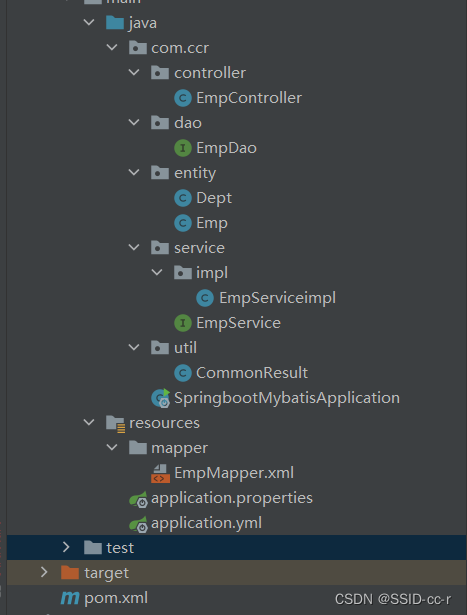Select the resources folder label

tap(164, 423)
